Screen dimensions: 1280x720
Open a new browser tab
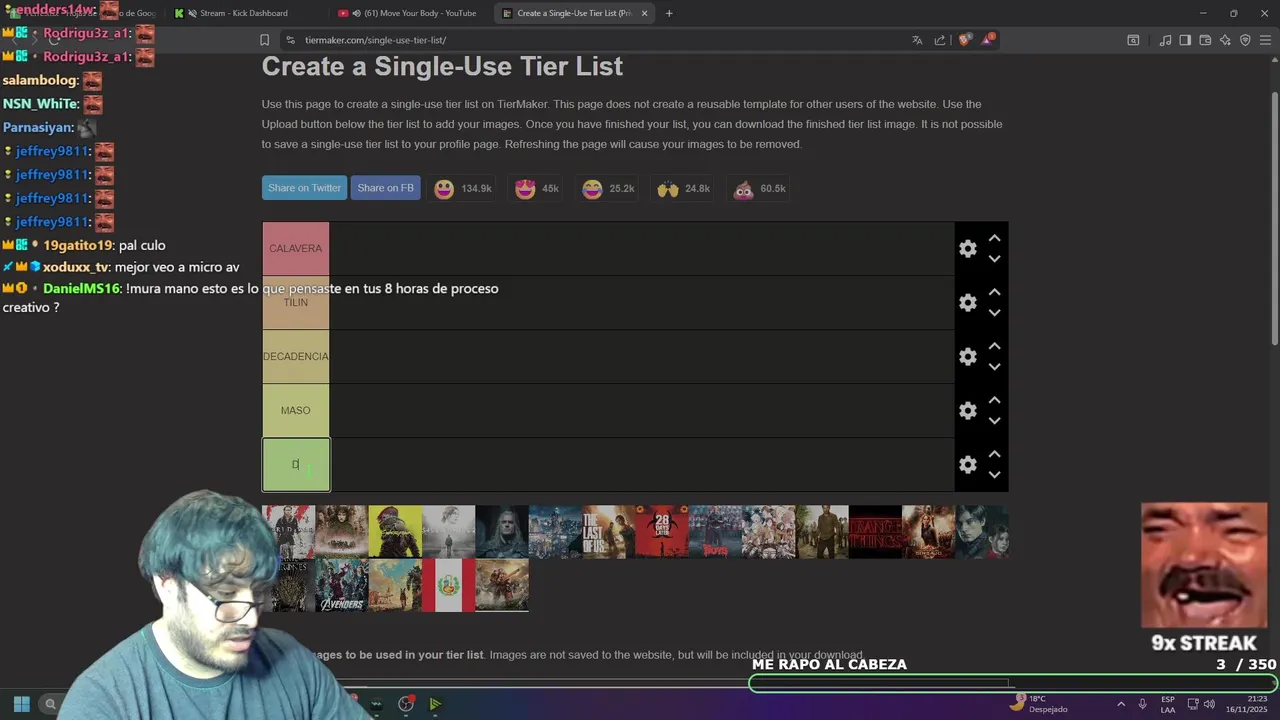click(669, 13)
